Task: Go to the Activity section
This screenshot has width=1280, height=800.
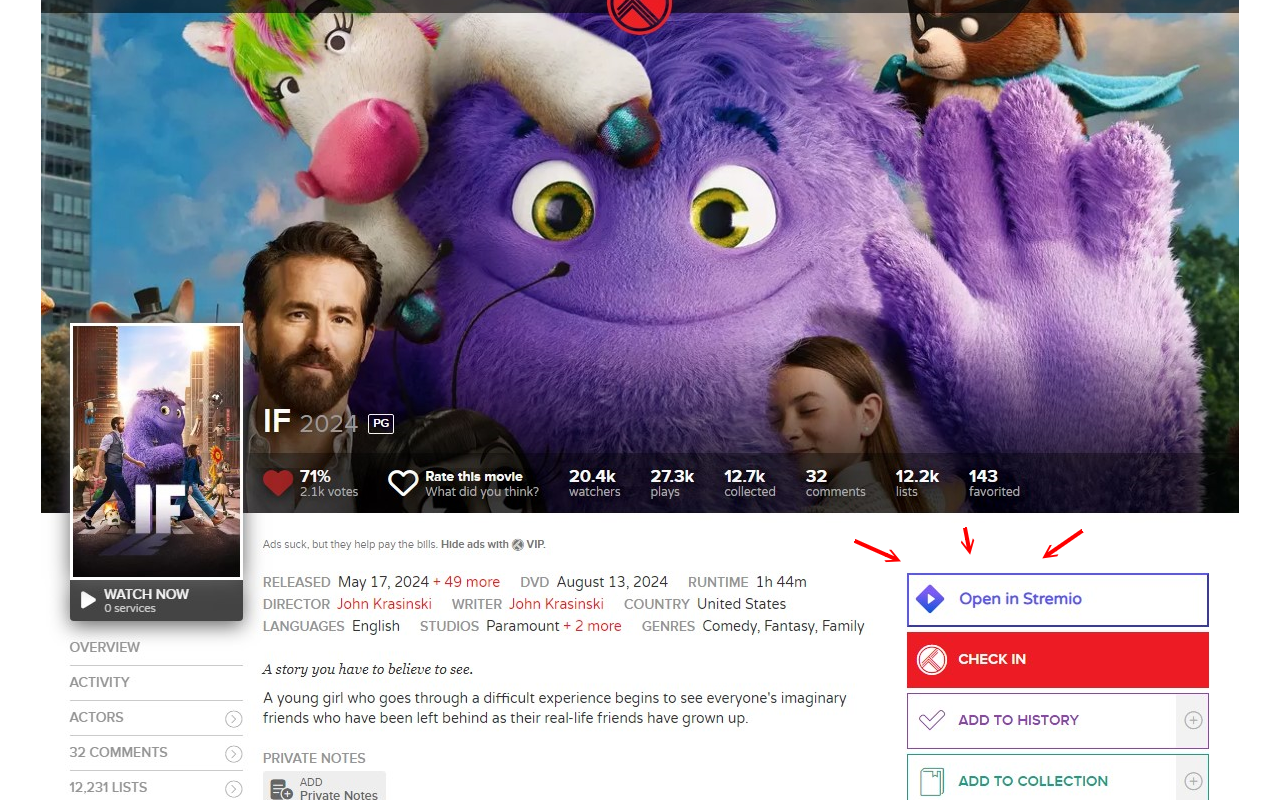Action: point(100,682)
